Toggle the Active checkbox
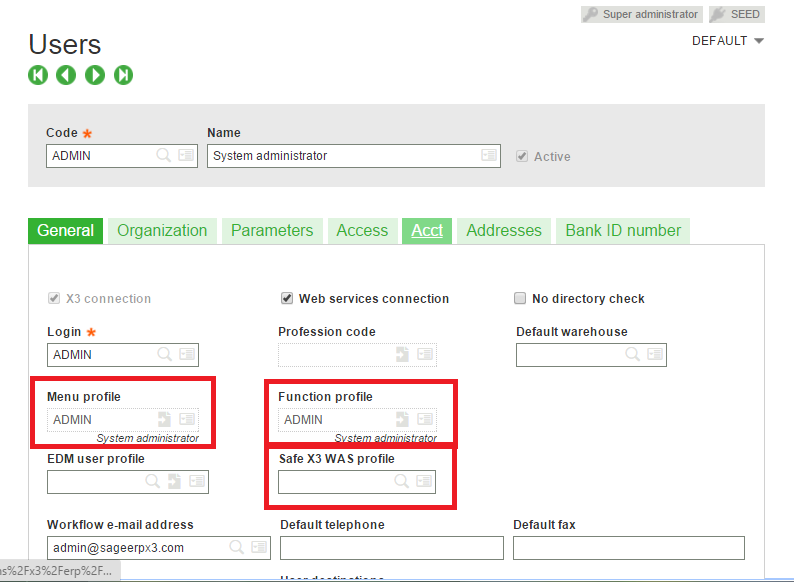This screenshot has height=582, width=794. pyautogui.click(x=522, y=156)
